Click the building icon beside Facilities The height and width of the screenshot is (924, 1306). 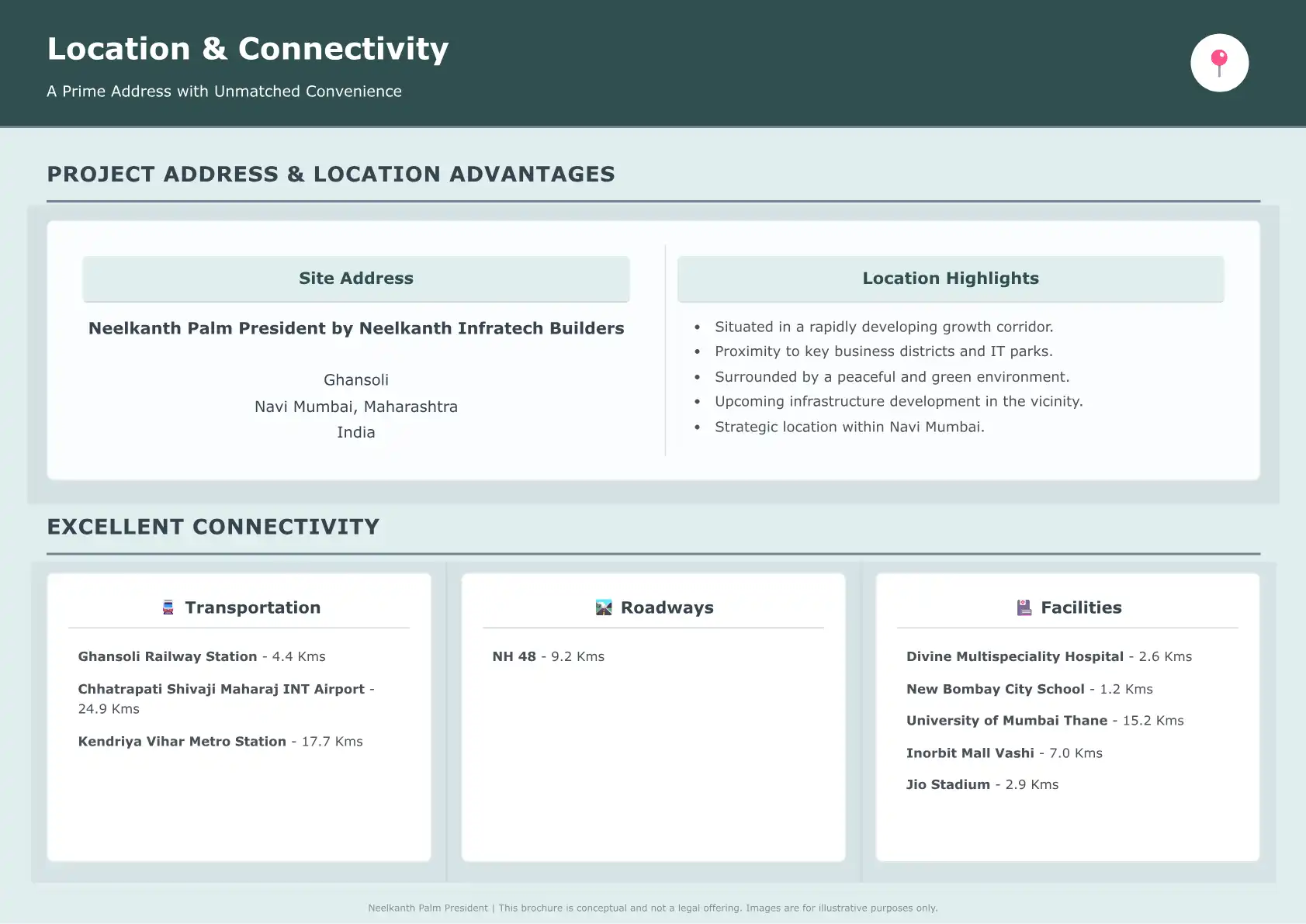click(1024, 607)
